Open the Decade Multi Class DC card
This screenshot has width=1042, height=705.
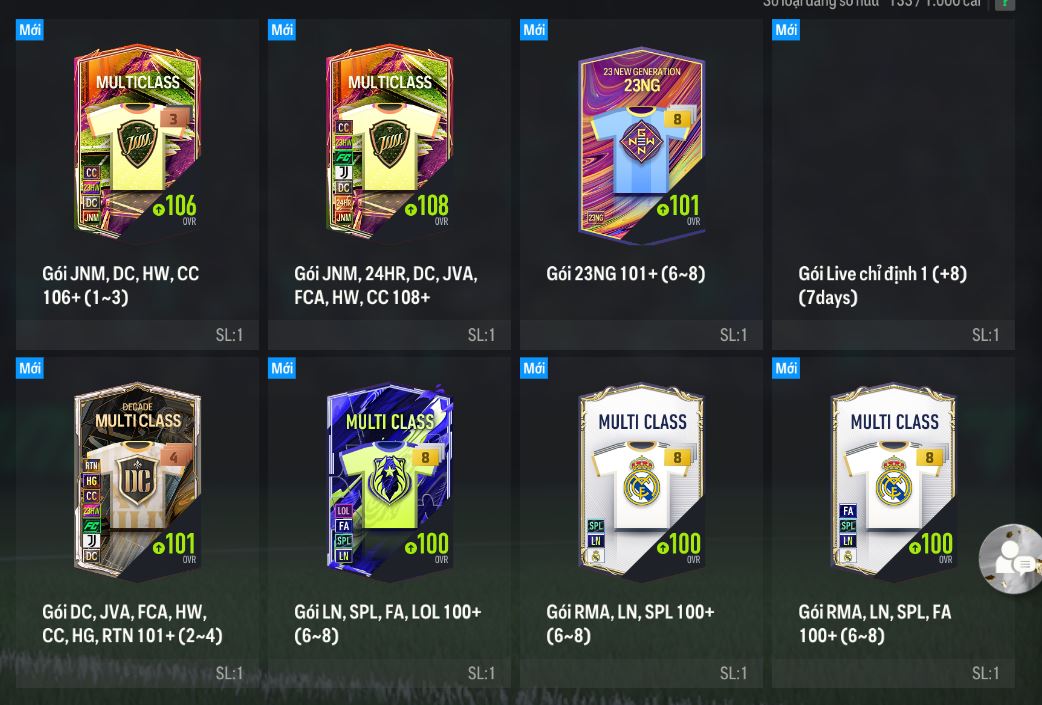point(138,480)
